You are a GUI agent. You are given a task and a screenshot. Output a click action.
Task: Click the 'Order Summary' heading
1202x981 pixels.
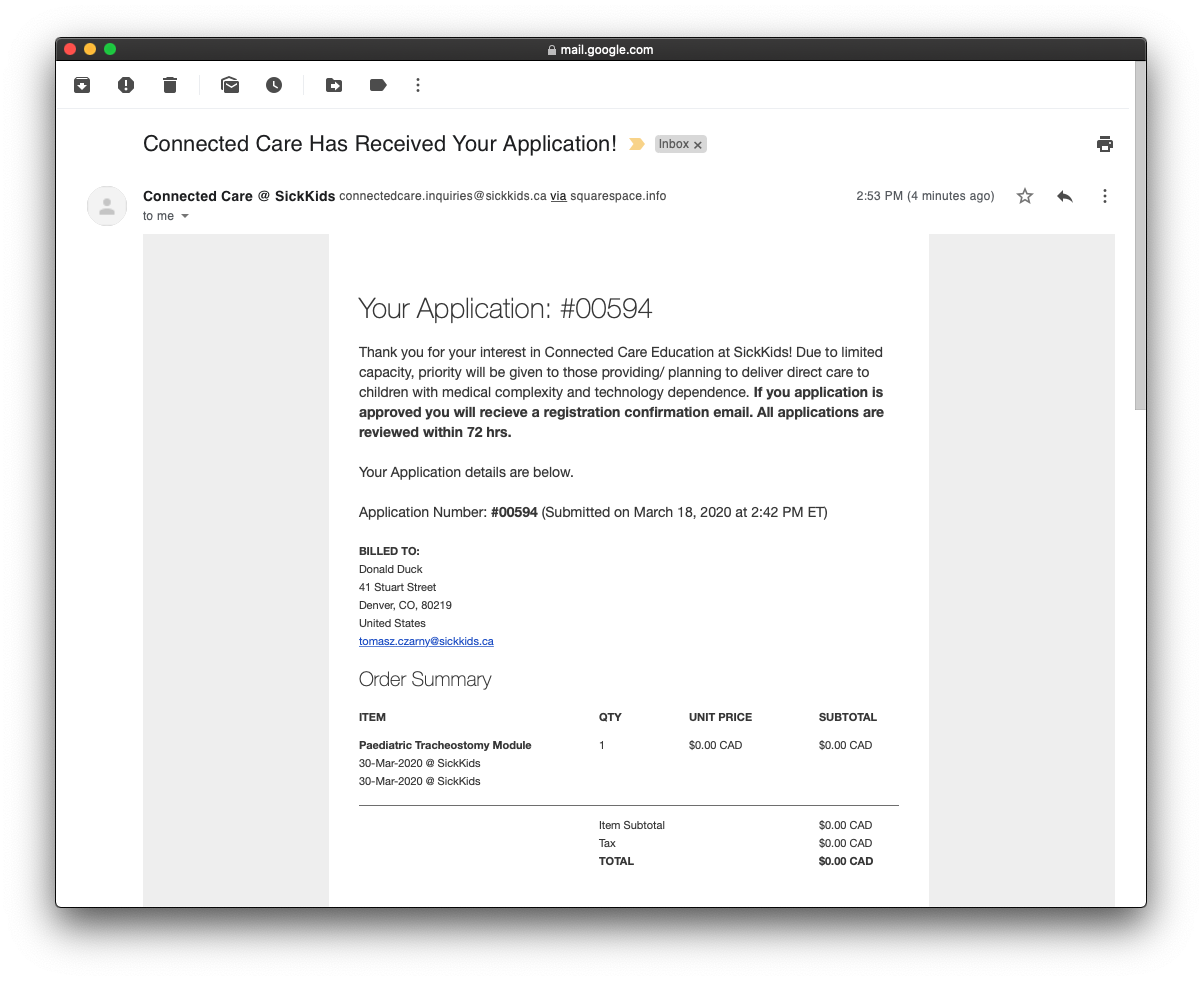tap(425, 679)
